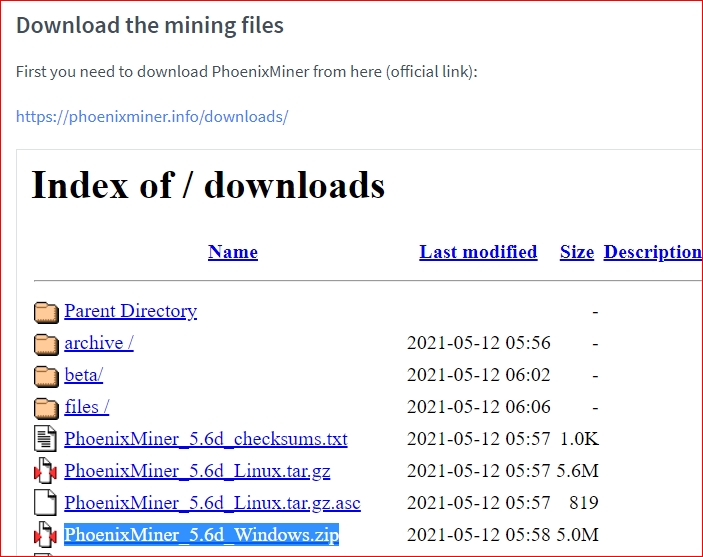Sort listing by Description column
Screen dimensions: 703x557
click(653, 252)
